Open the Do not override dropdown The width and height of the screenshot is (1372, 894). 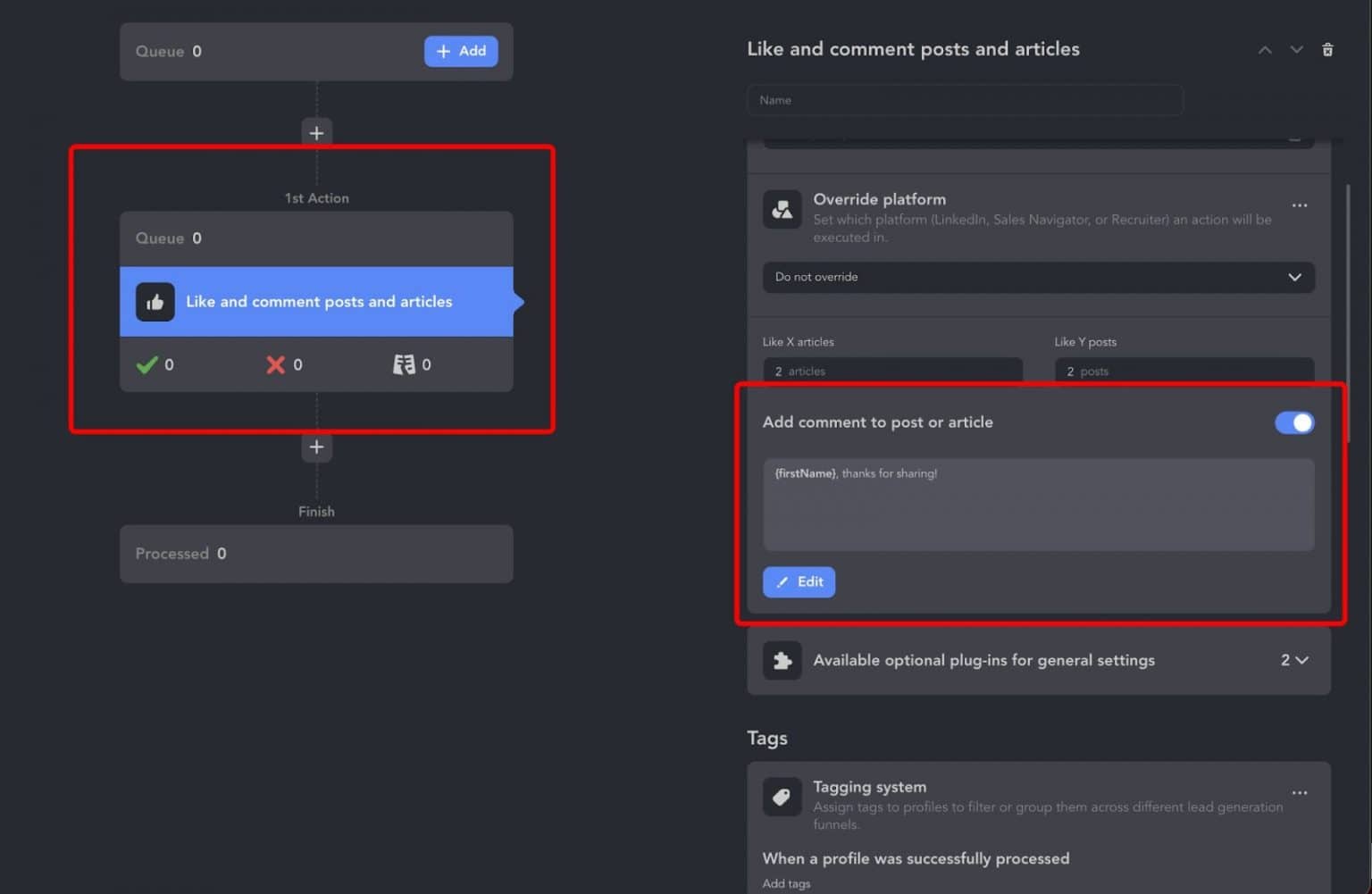coord(1038,277)
